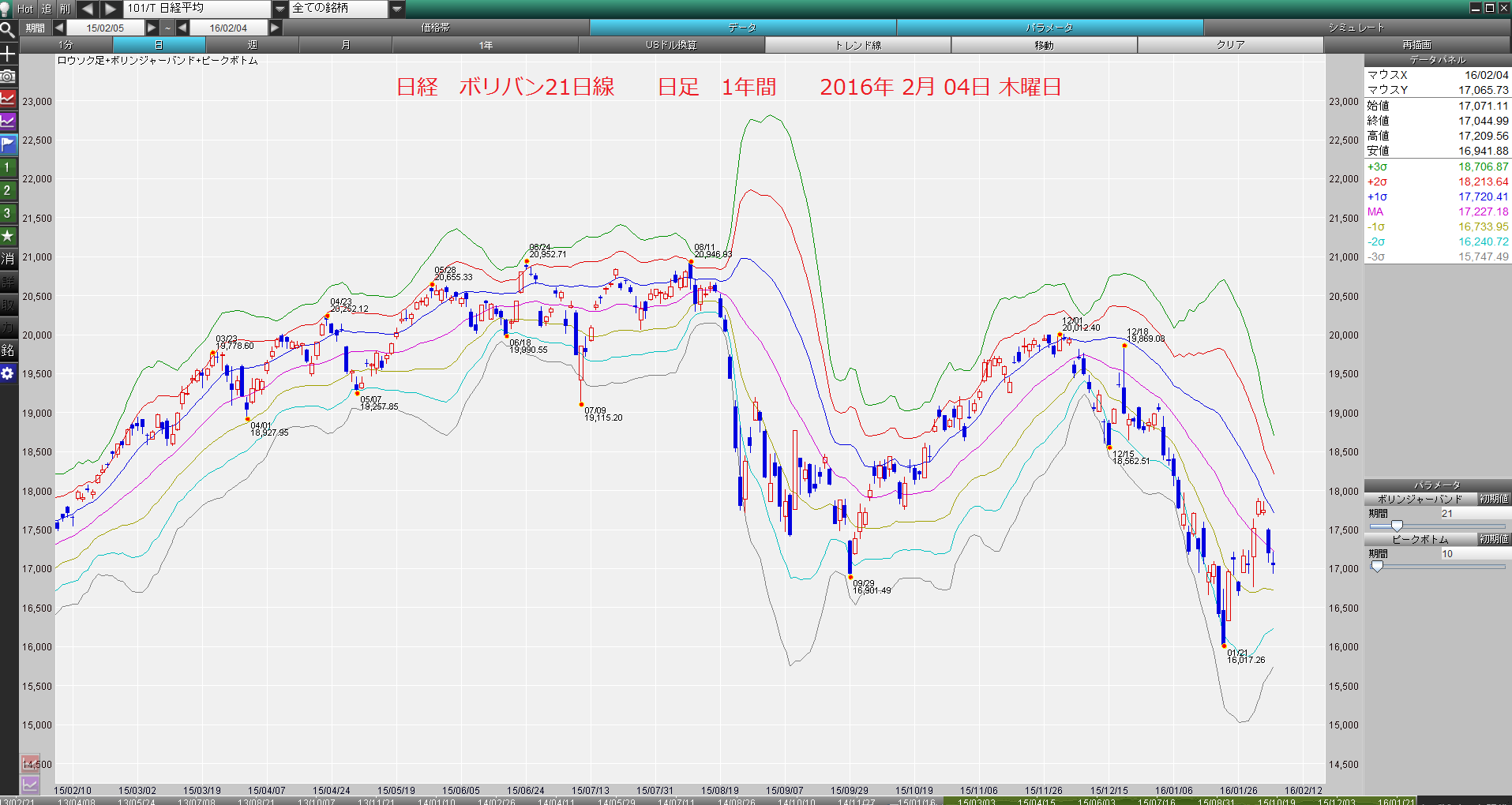Click the green preset 3 button

[x=8, y=213]
